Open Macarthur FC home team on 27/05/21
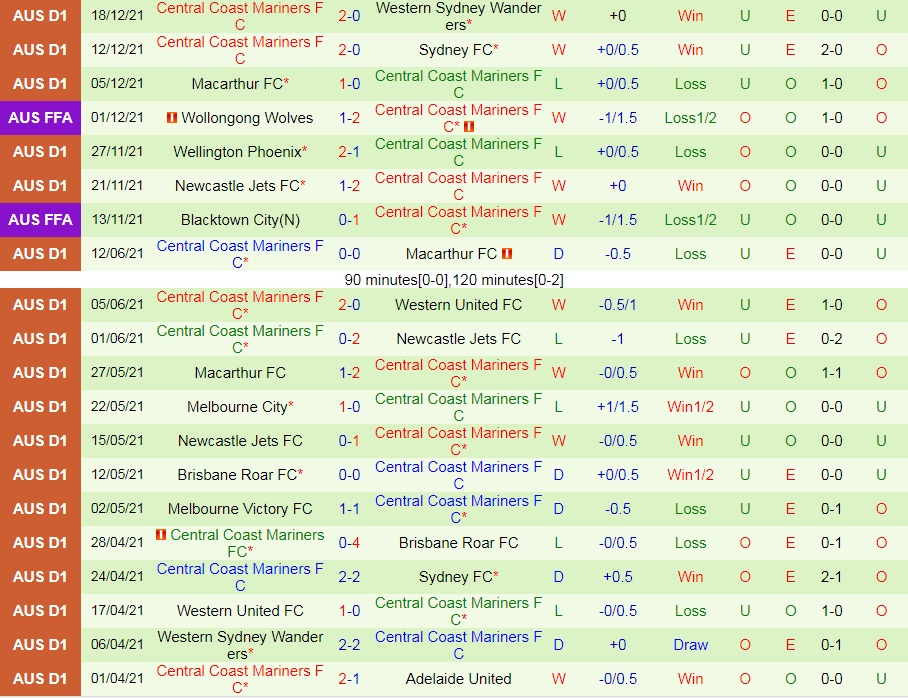Screen dimensions: 908x698 coord(240,372)
